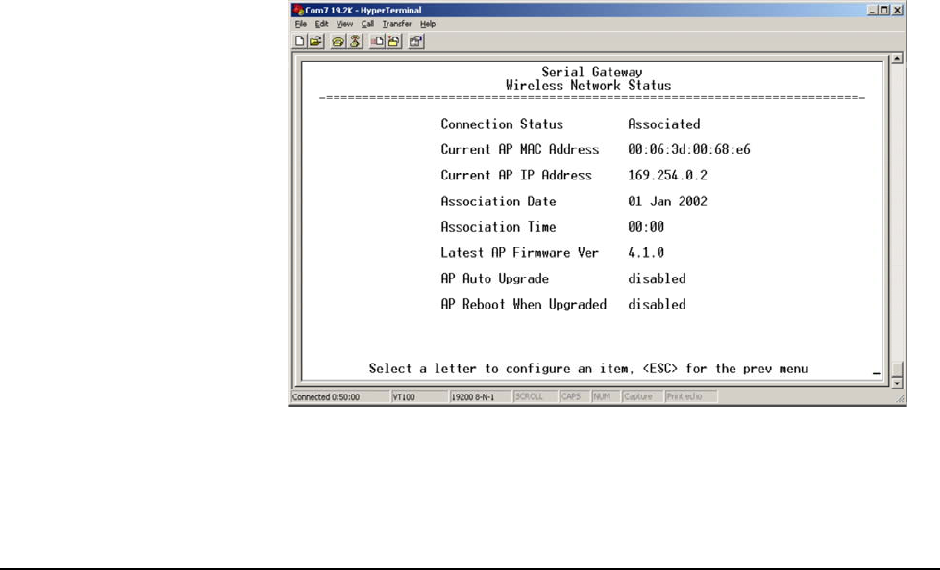Click the Send file toolbar icon
Viewport: 940px width, 570px height.
coord(377,41)
